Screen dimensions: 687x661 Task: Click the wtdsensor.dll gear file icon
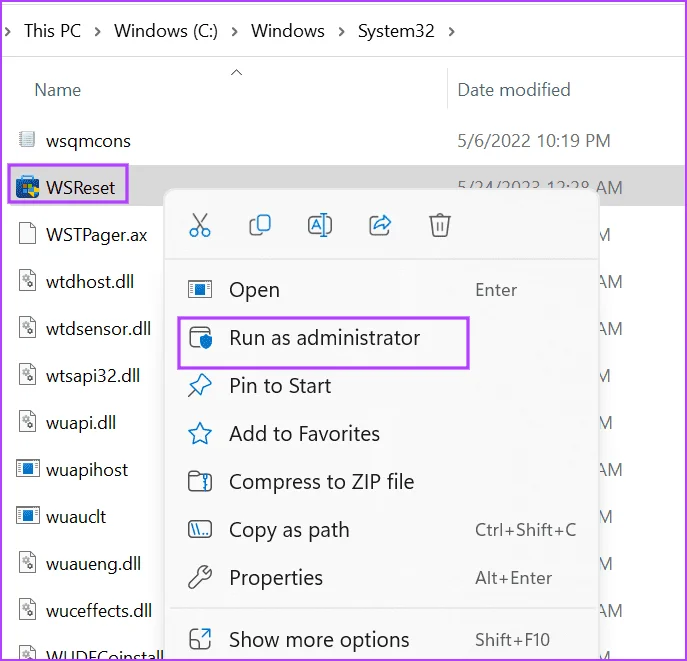pyautogui.click(x=27, y=327)
